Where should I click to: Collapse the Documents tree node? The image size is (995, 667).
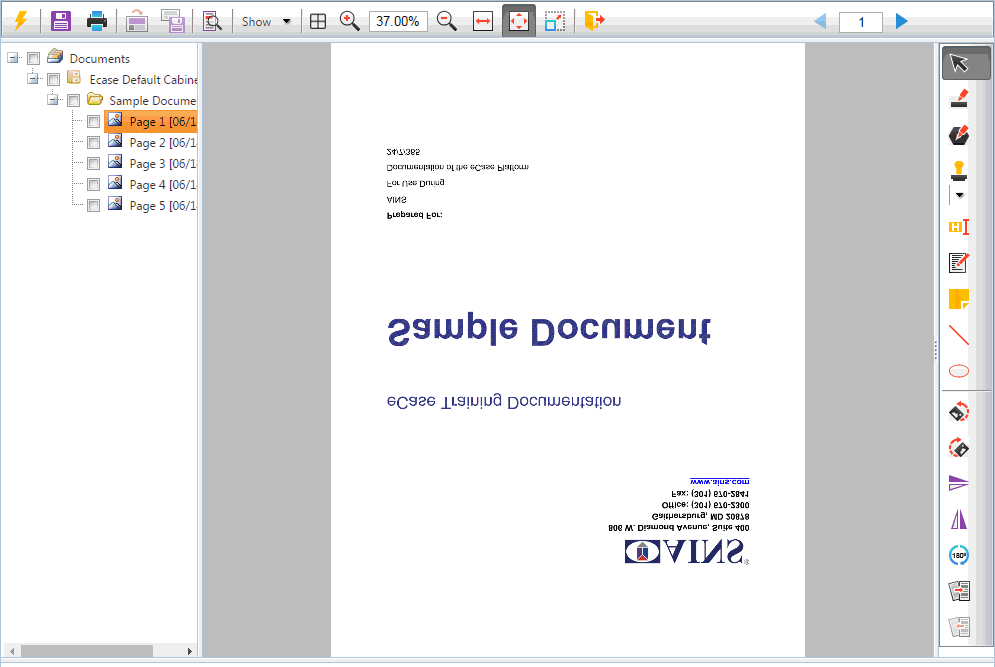13,58
